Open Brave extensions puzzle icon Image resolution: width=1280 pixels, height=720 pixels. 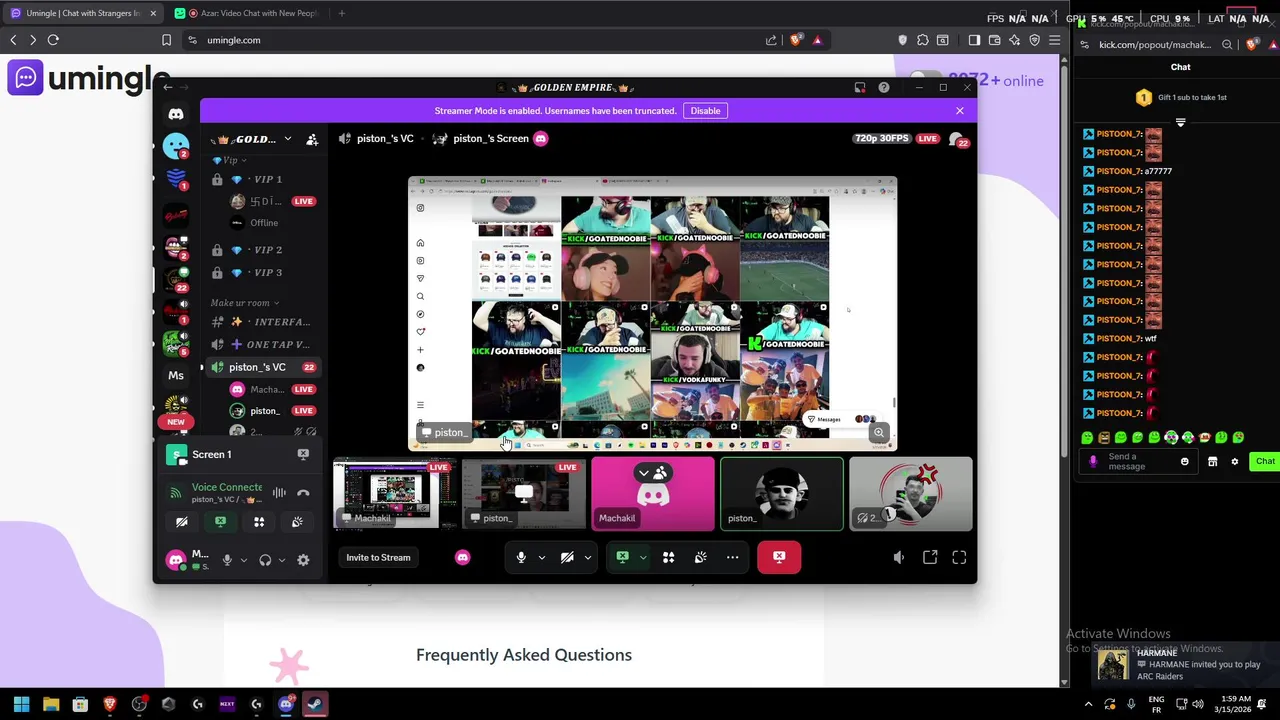coord(922,40)
